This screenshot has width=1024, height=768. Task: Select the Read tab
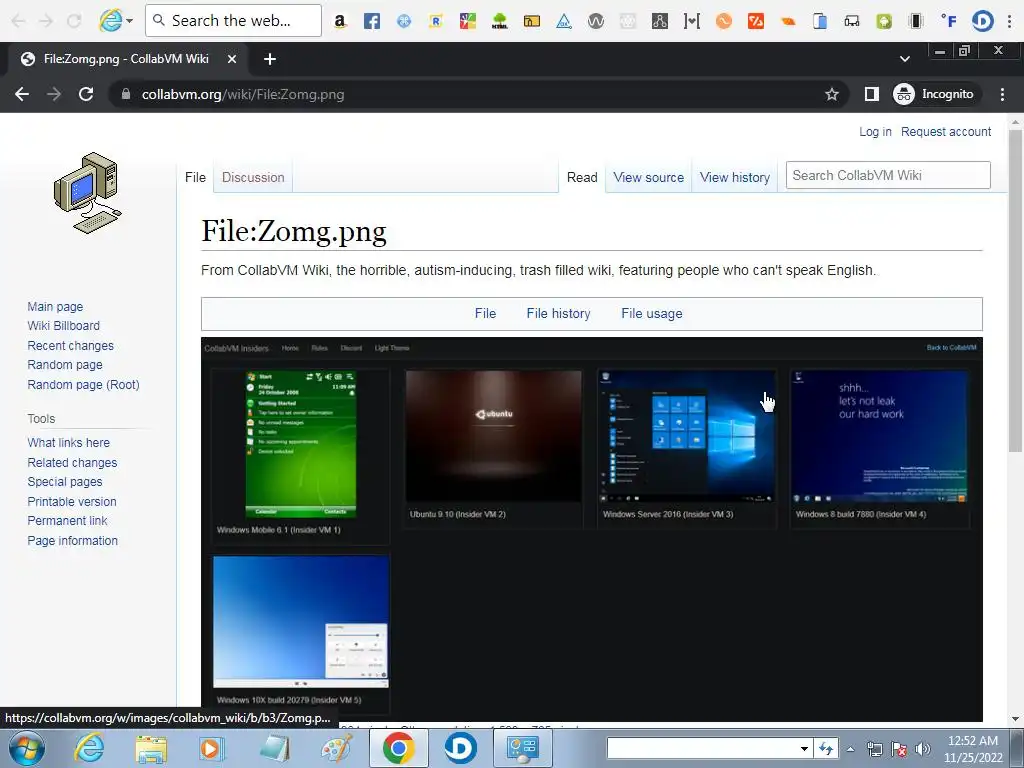click(x=582, y=177)
